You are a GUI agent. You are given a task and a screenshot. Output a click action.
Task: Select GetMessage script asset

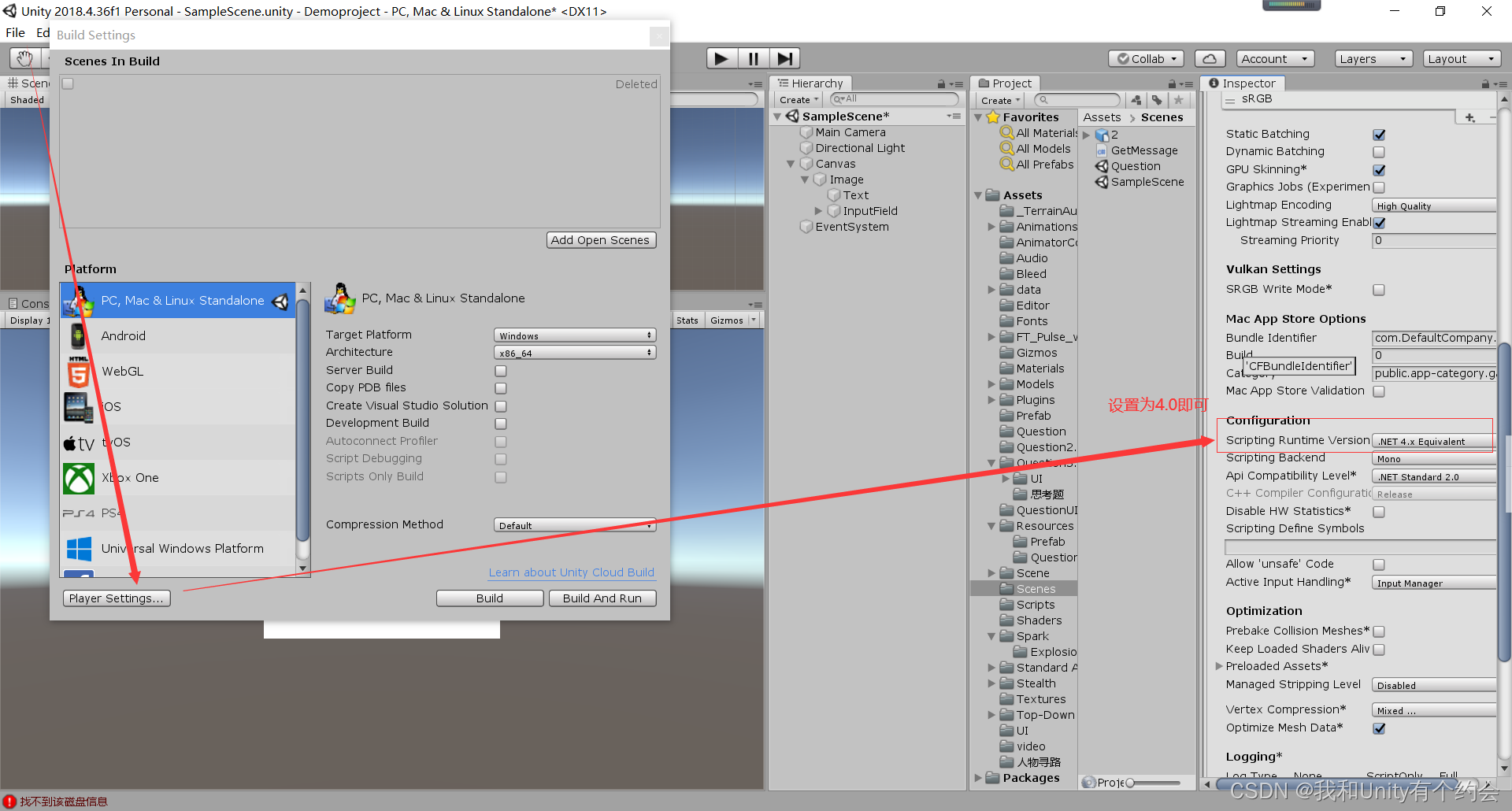point(1137,150)
